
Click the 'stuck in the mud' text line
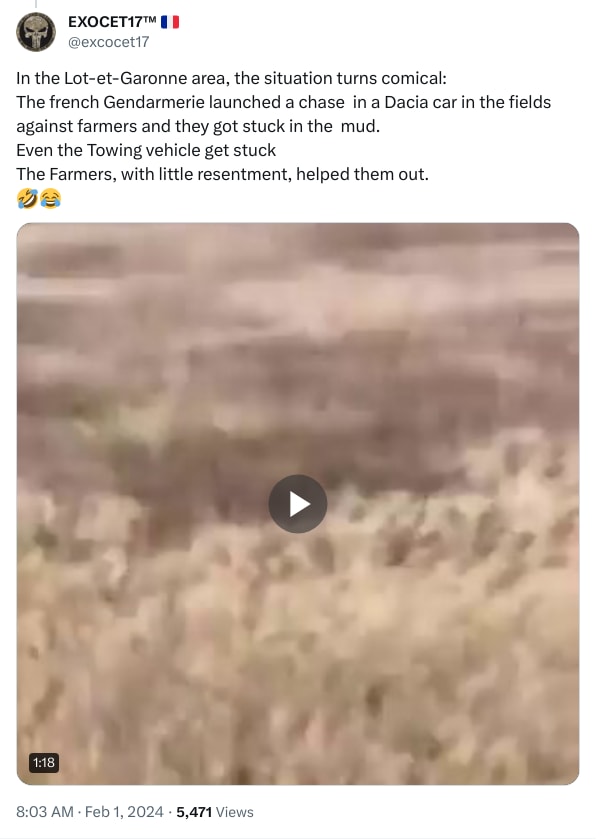click(198, 126)
